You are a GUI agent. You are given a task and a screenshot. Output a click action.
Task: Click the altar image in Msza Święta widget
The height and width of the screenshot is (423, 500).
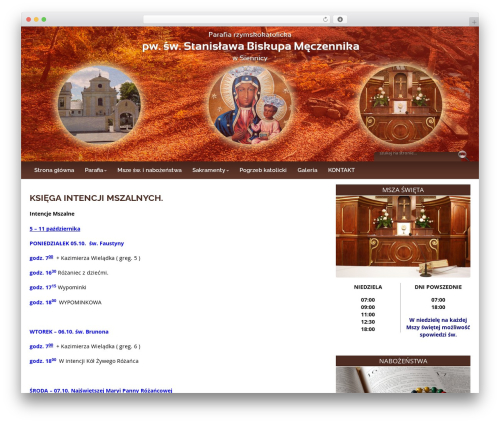coord(403,236)
